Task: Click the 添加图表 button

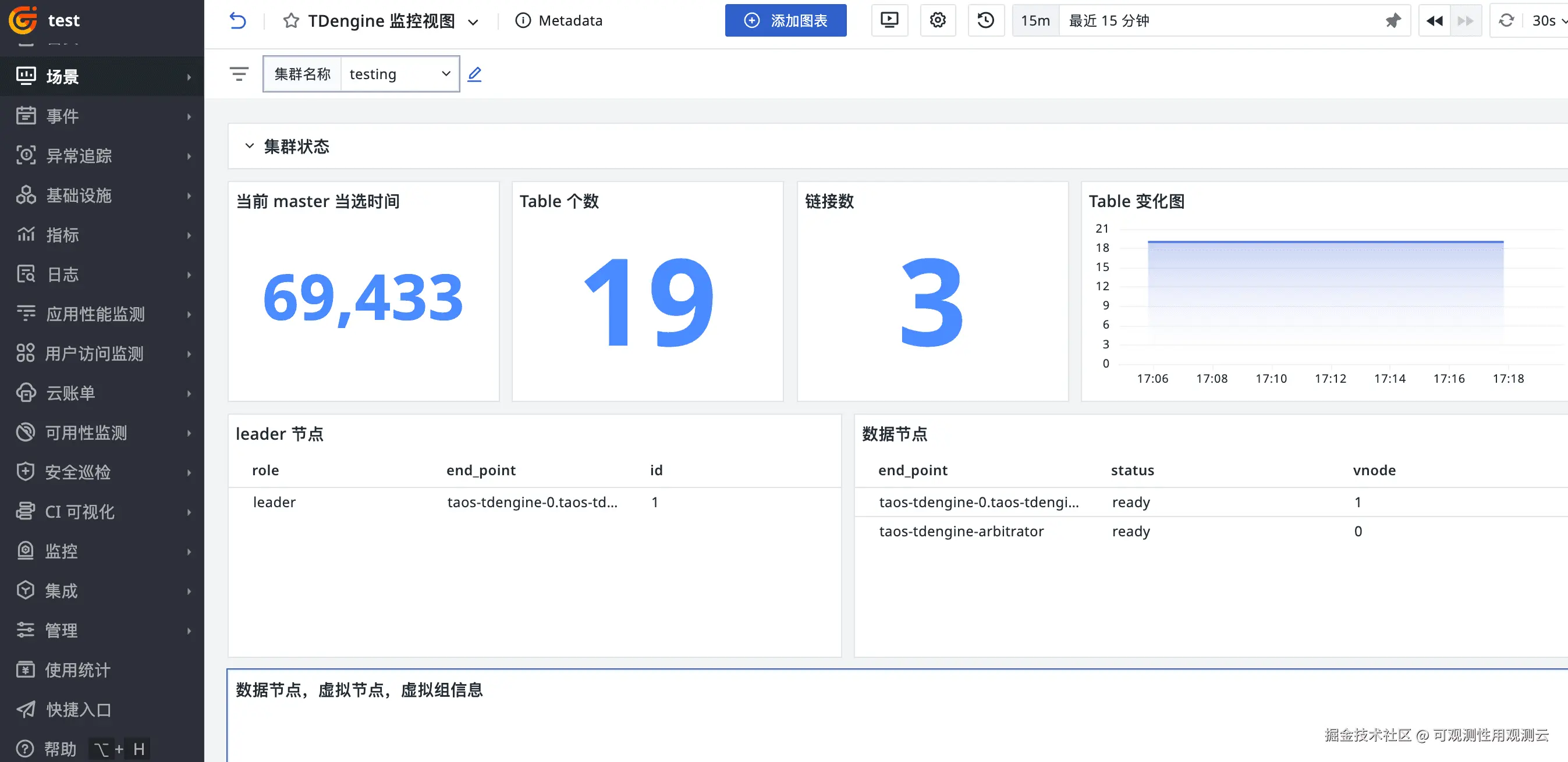Action: [785, 20]
